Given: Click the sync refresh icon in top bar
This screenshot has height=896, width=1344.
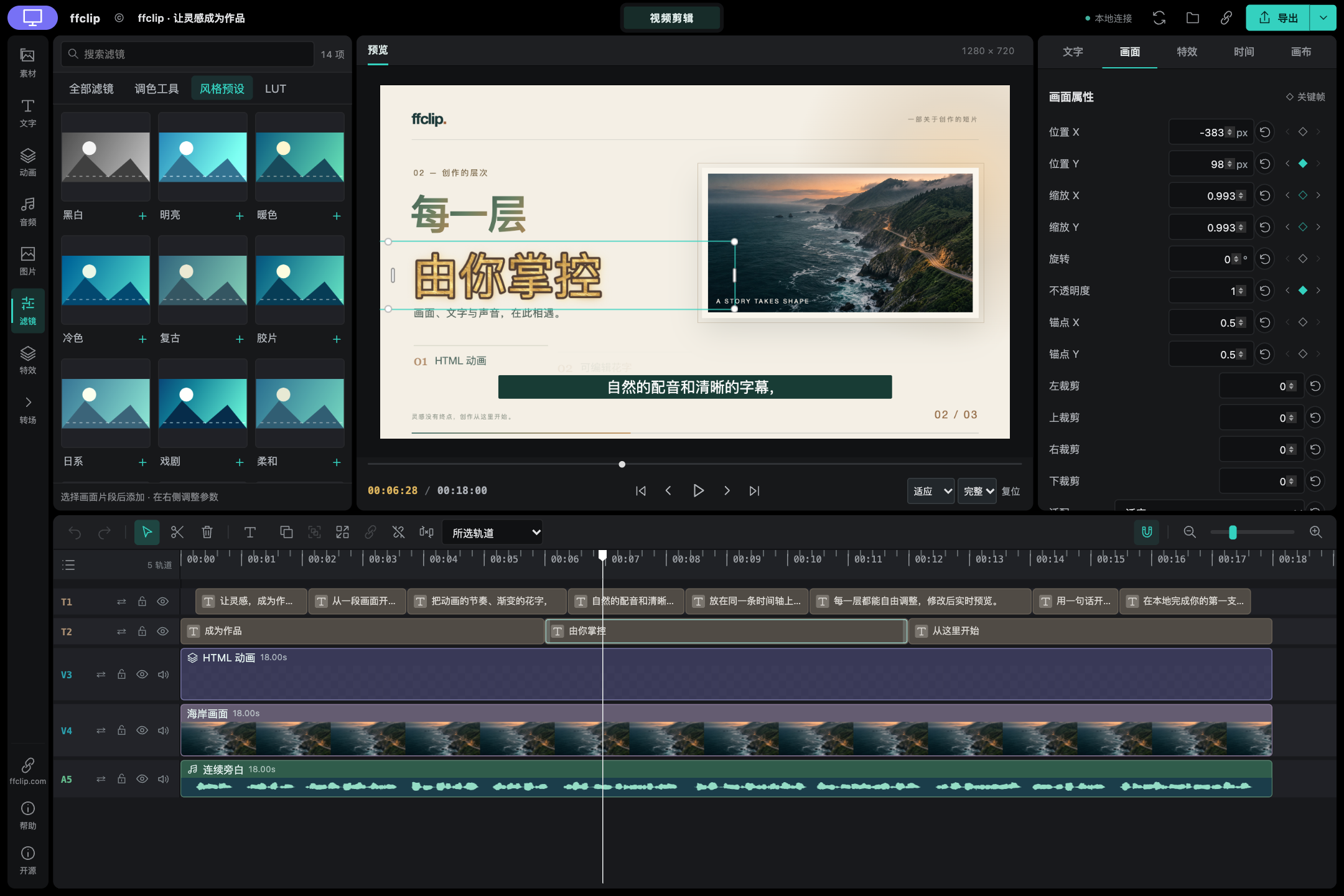Looking at the screenshot, I should click(x=1159, y=18).
